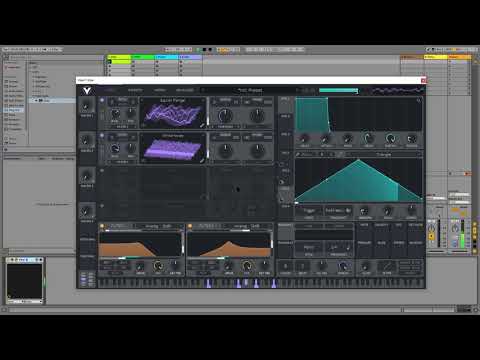
Task: Click oscillator 1 level knob
Action: pyautogui.click(x=115, y=113)
